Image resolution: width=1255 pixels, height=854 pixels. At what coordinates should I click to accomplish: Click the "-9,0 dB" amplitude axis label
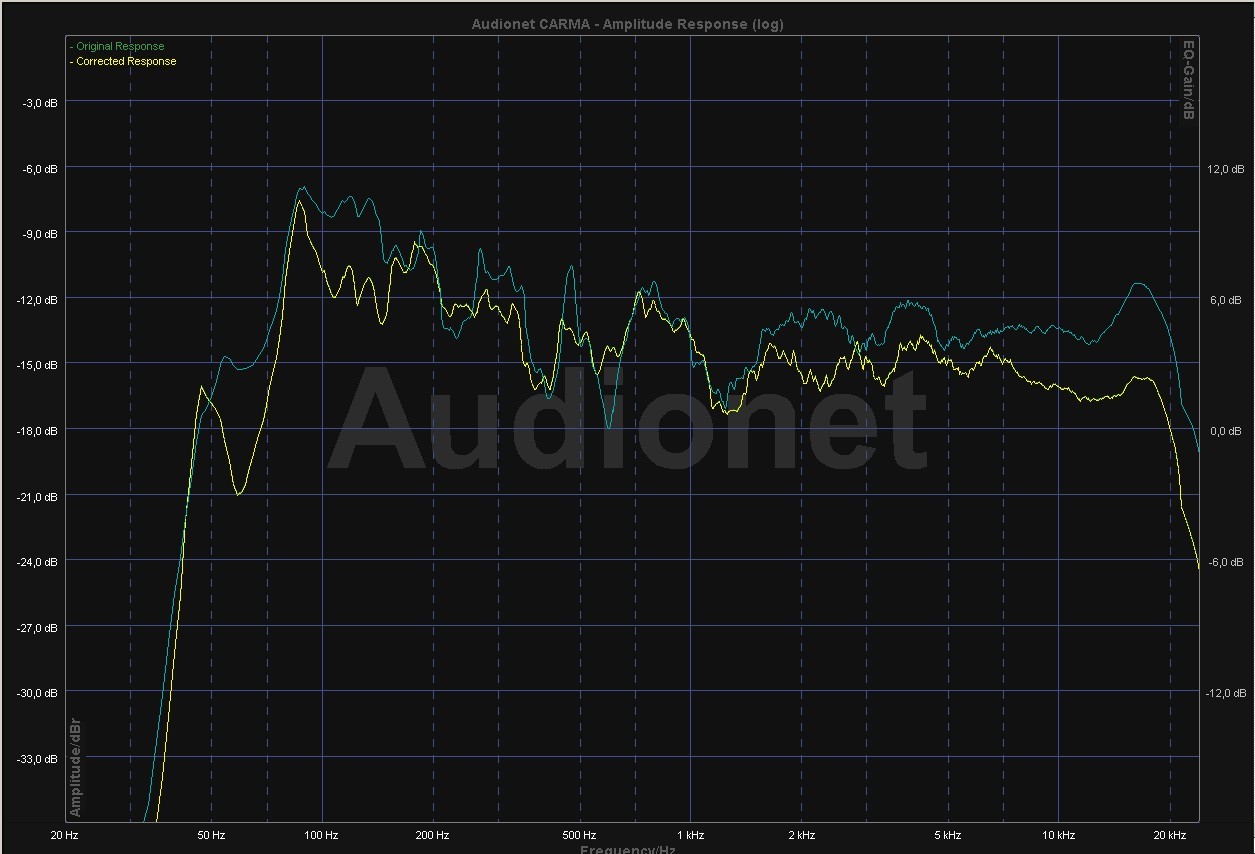pyautogui.click(x=41, y=234)
